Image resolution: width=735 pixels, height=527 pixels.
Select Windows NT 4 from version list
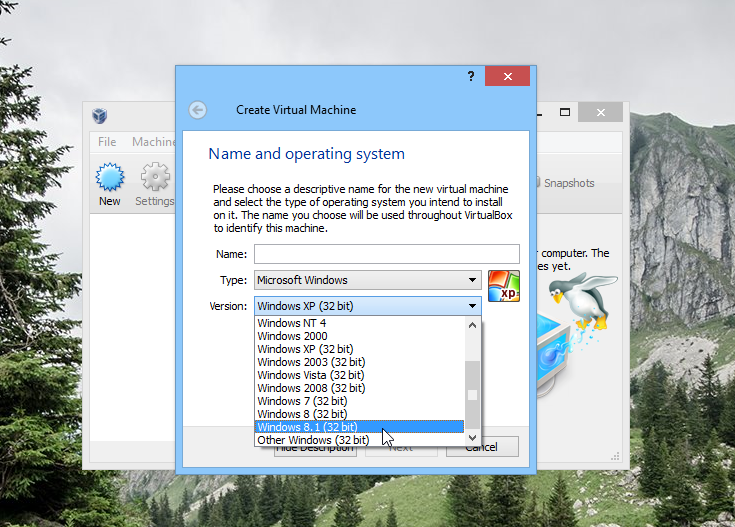click(360, 323)
